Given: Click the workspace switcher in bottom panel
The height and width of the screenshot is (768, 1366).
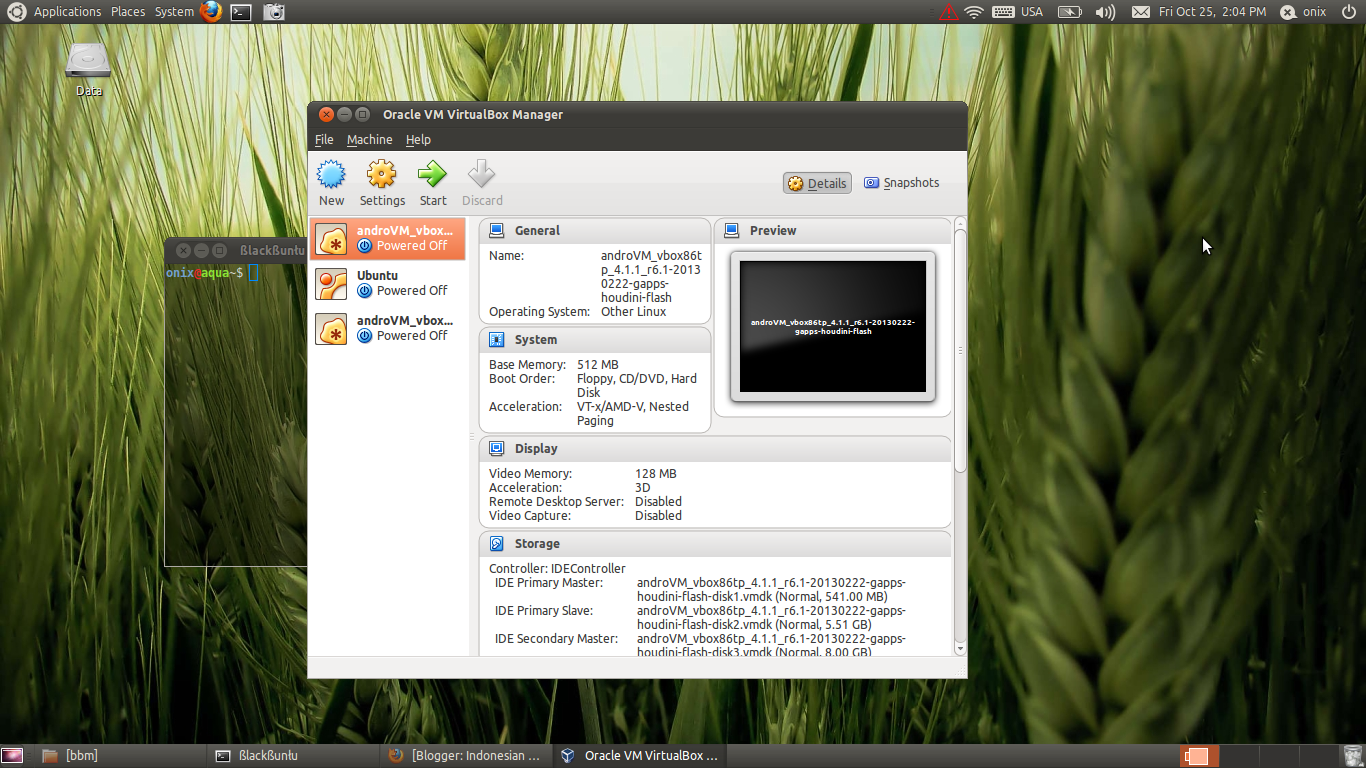Looking at the screenshot, I should (x=1258, y=756).
